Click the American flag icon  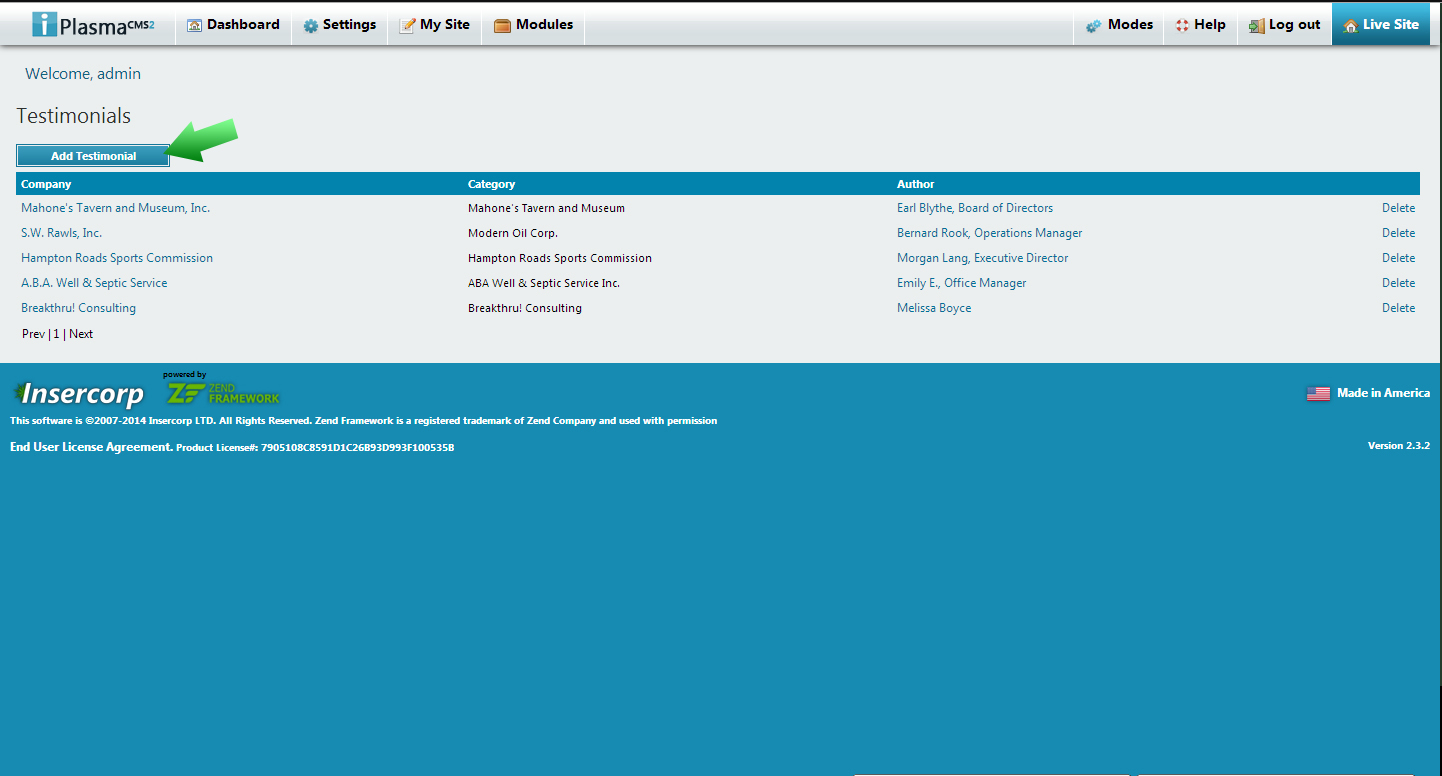1318,394
